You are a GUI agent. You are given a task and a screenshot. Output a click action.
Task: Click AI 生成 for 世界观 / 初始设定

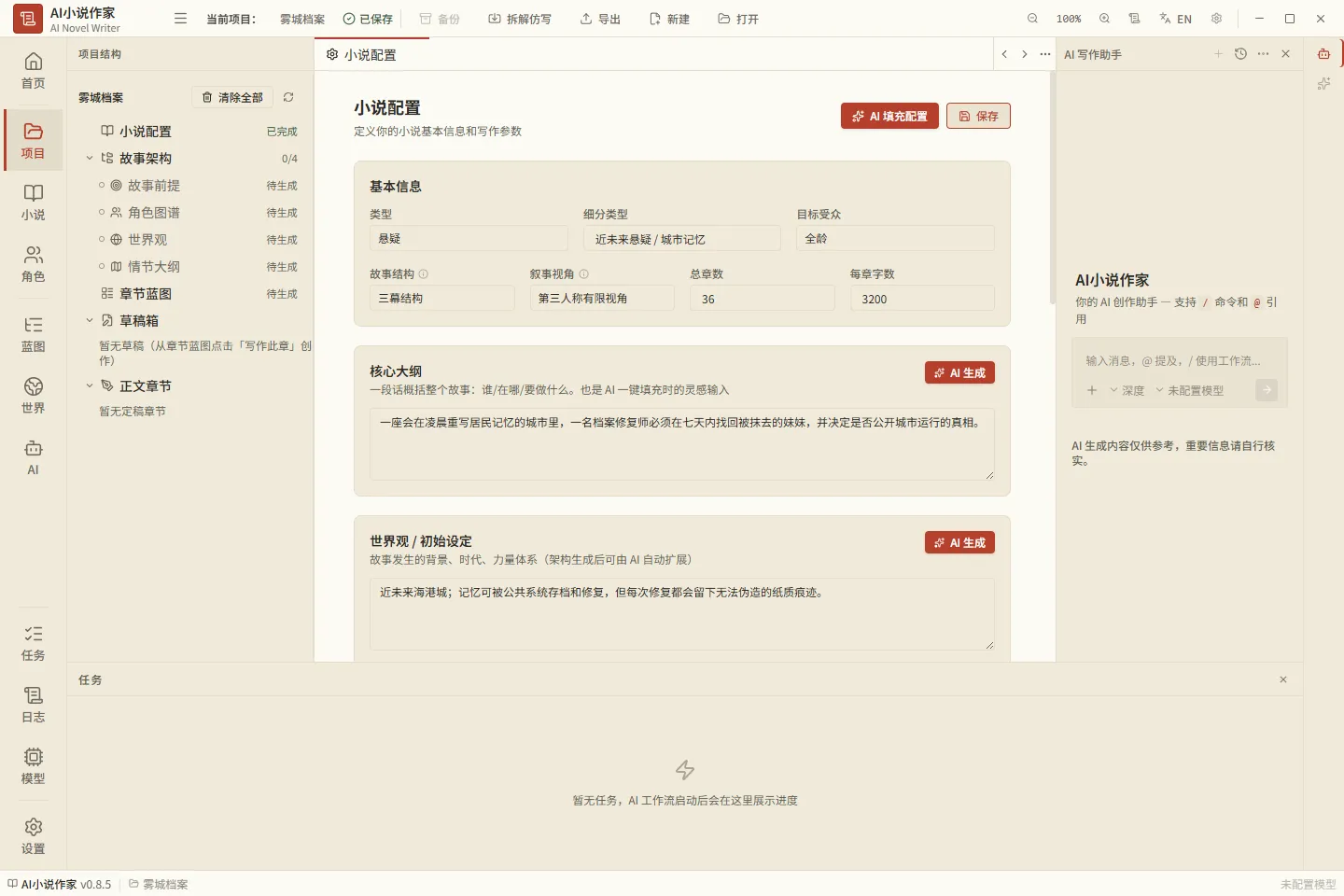[x=959, y=542]
